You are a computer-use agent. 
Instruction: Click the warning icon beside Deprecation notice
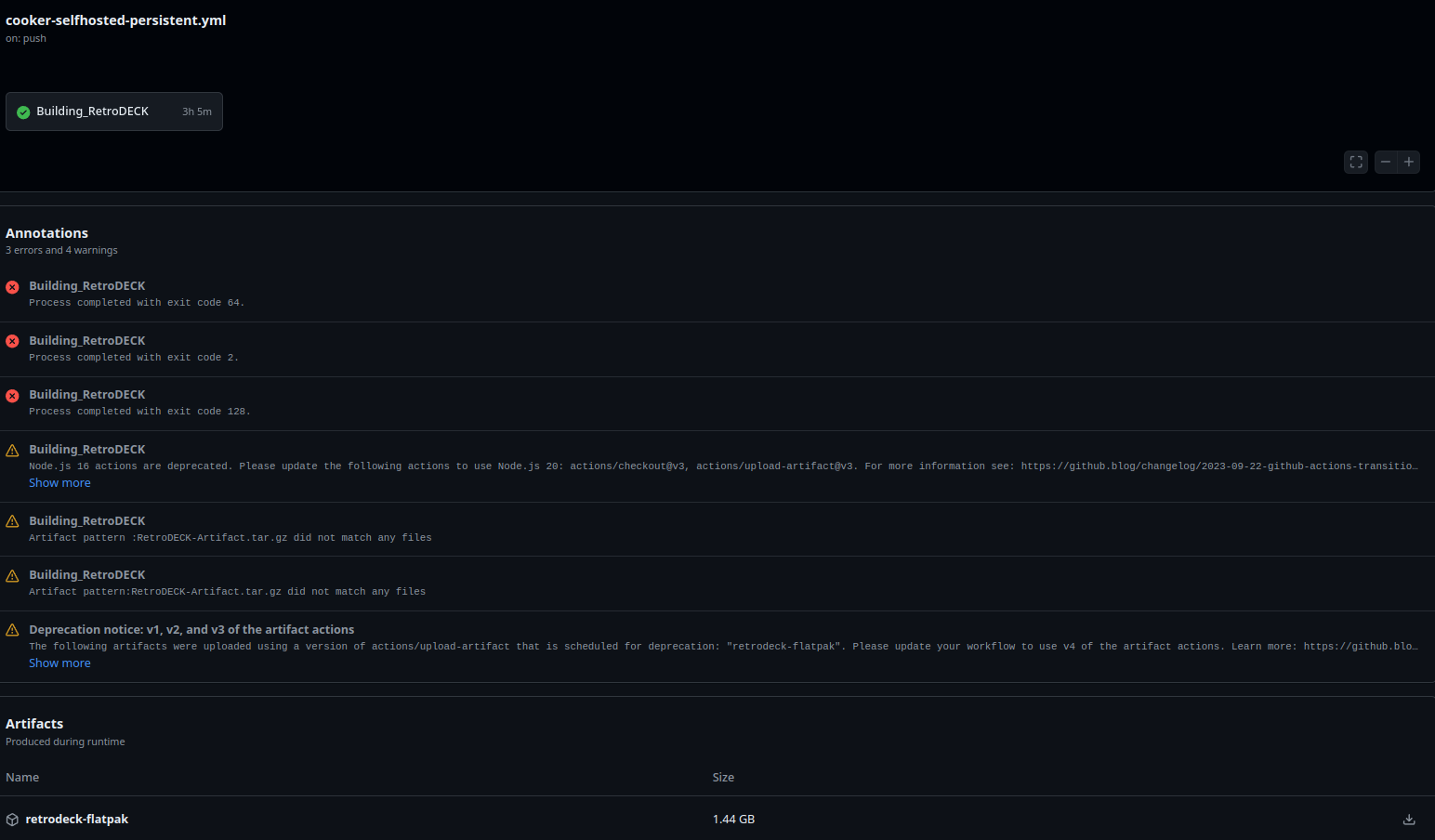pos(12,630)
